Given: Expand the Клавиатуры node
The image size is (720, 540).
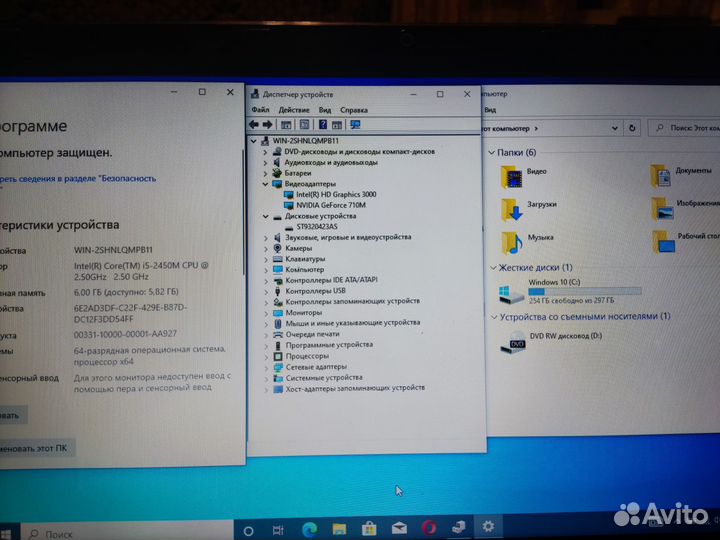Looking at the screenshot, I should coord(266,259).
